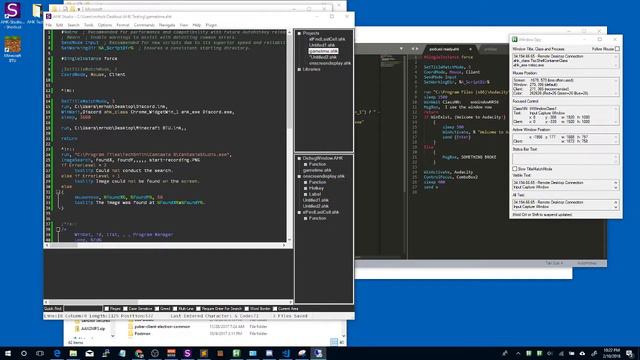The height and width of the screenshot is (360, 640).
Task: Select Untitled1.ahk in the Projects tree
Action: (322, 45)
